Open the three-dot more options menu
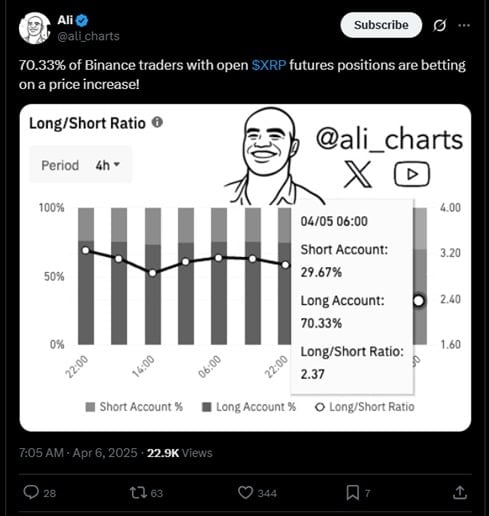The width and height of the screenshot is (489, 516). [464, 25]
